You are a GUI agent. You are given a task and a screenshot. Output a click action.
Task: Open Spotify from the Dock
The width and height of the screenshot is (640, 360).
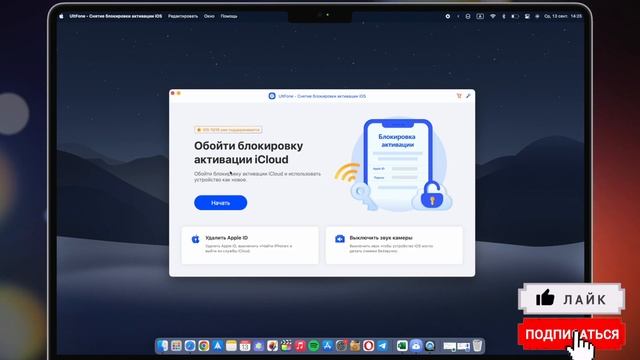313,346
